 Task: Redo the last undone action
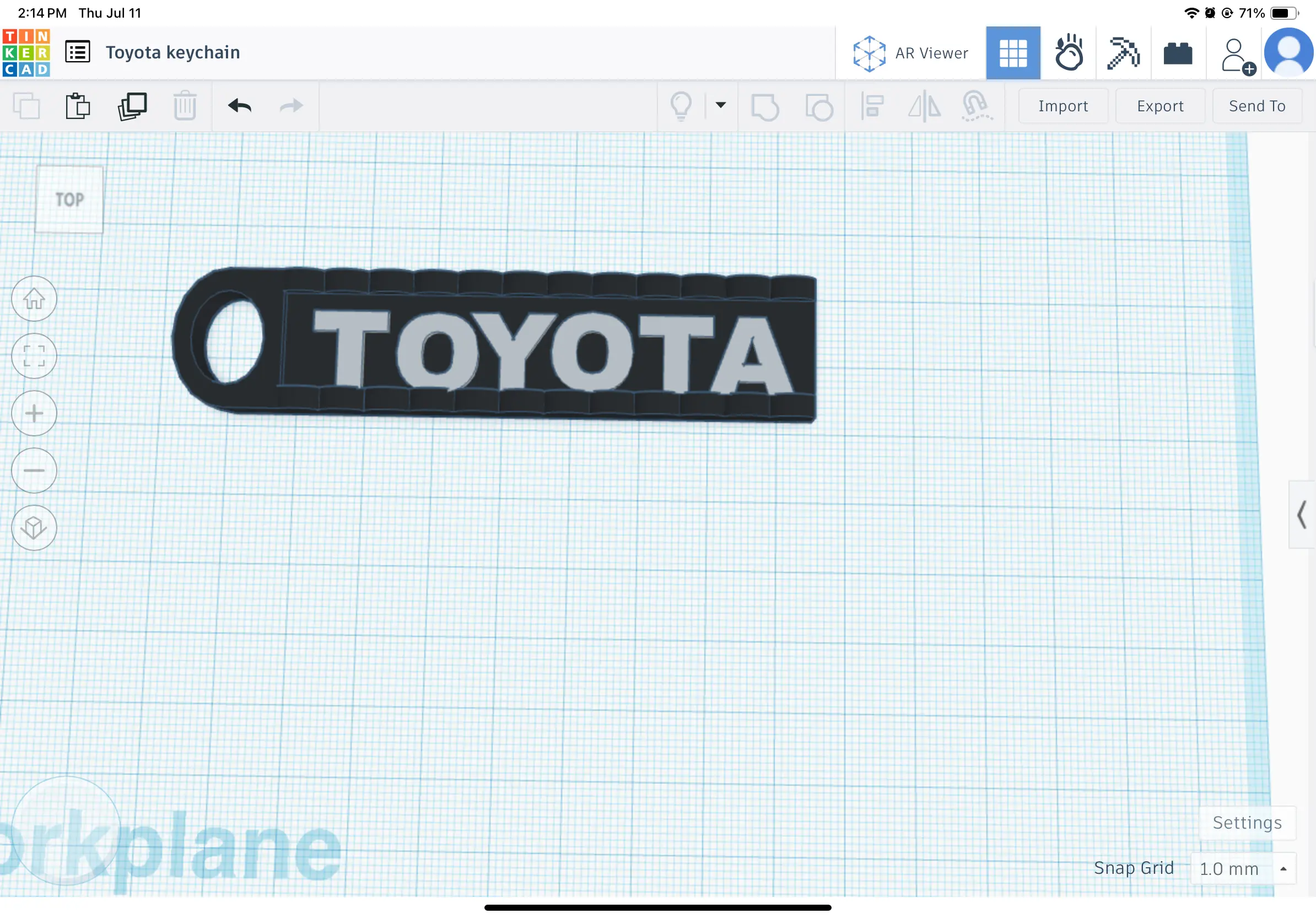(291, 105)
